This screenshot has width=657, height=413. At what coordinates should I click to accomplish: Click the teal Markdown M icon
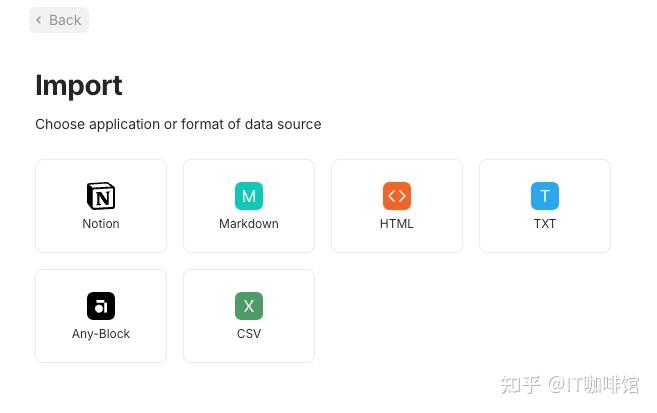tap(249, 196)
